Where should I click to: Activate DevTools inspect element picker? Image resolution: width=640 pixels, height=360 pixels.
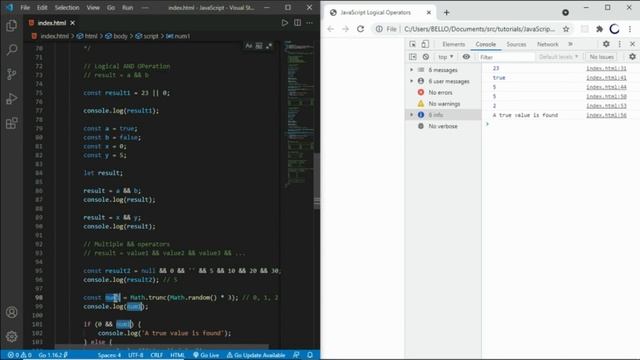tap(413, 44)
